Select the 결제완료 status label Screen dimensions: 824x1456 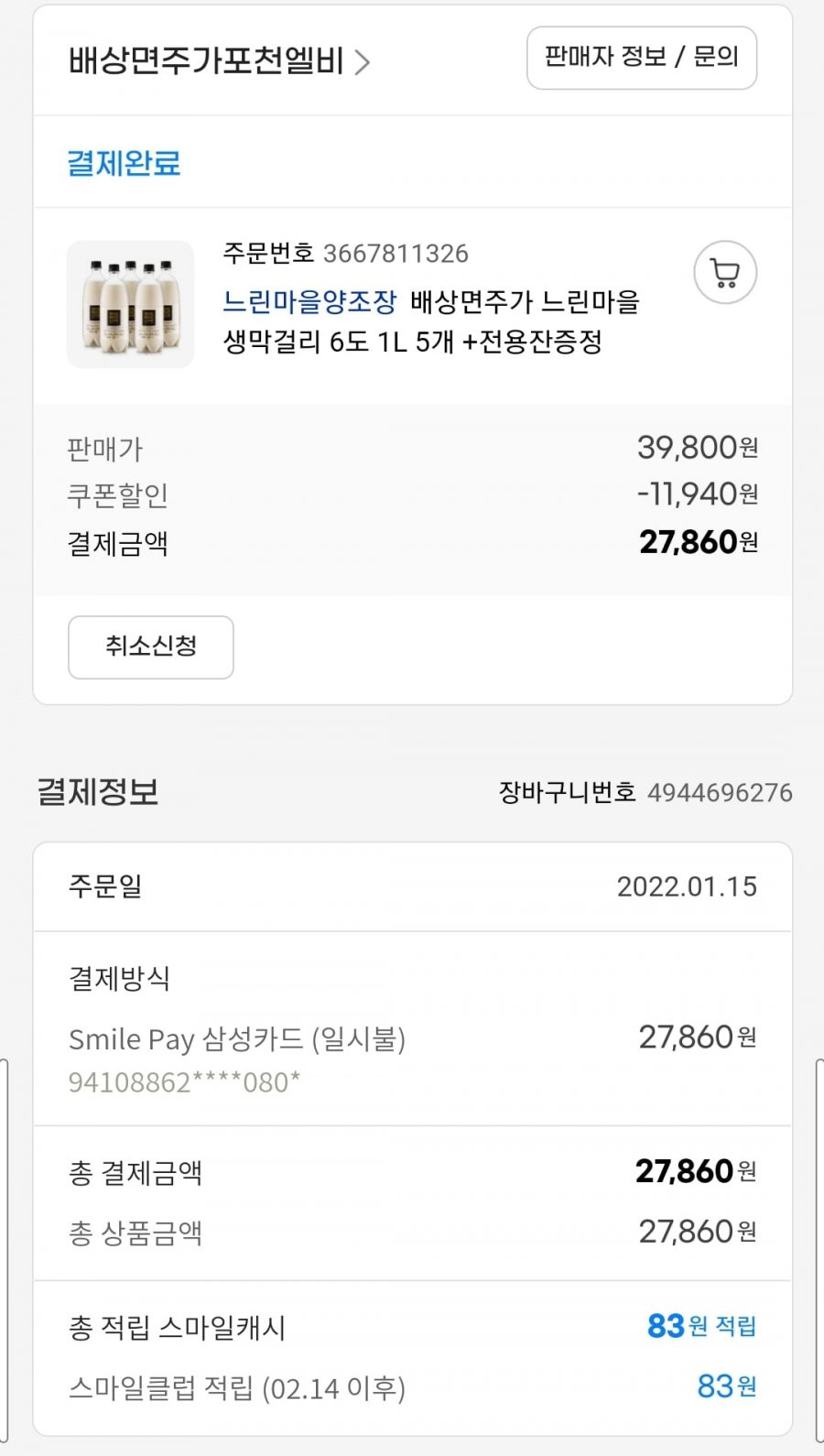click(x=125, y=163)
